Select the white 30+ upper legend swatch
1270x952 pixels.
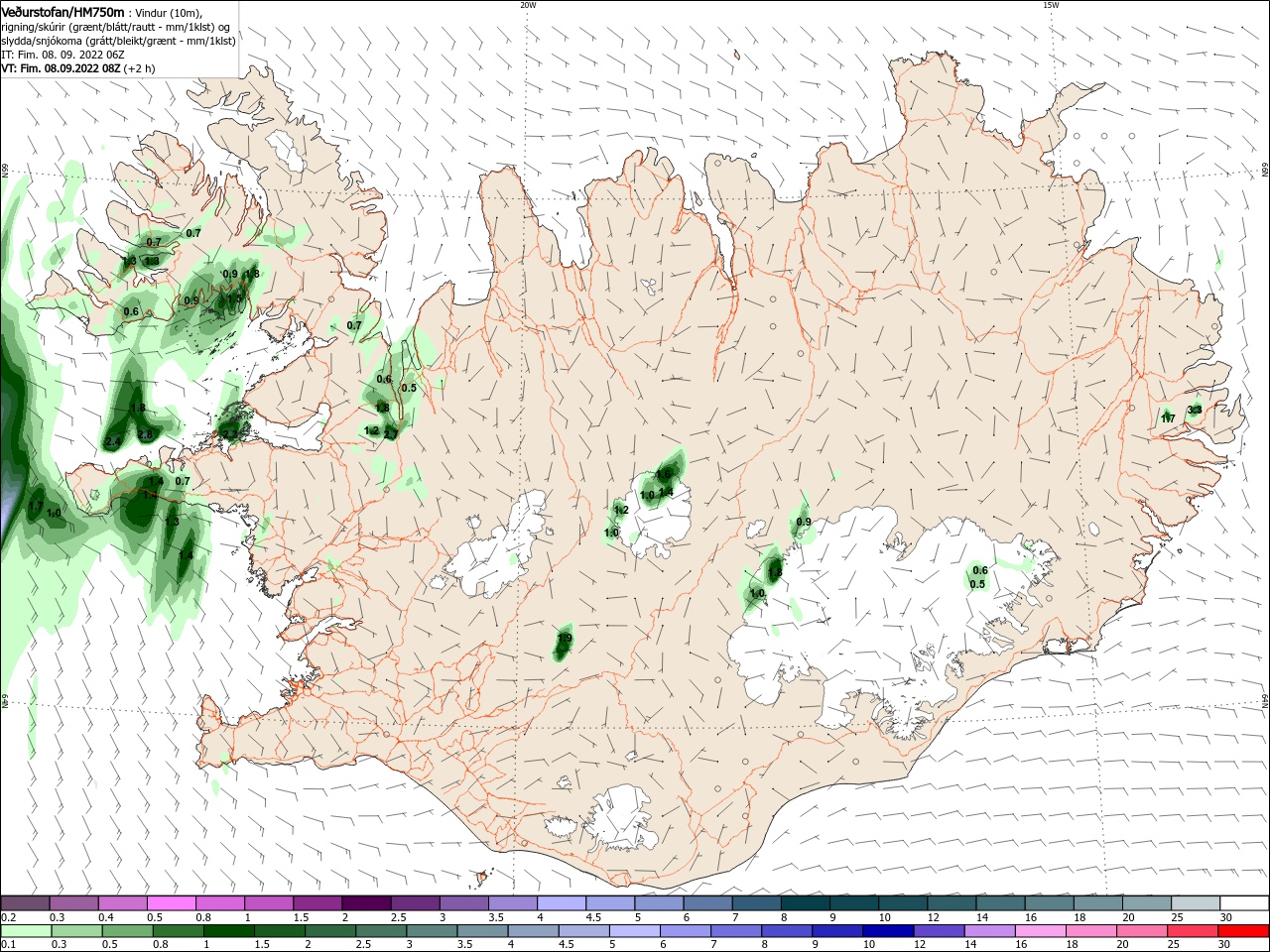[1244, 903]
